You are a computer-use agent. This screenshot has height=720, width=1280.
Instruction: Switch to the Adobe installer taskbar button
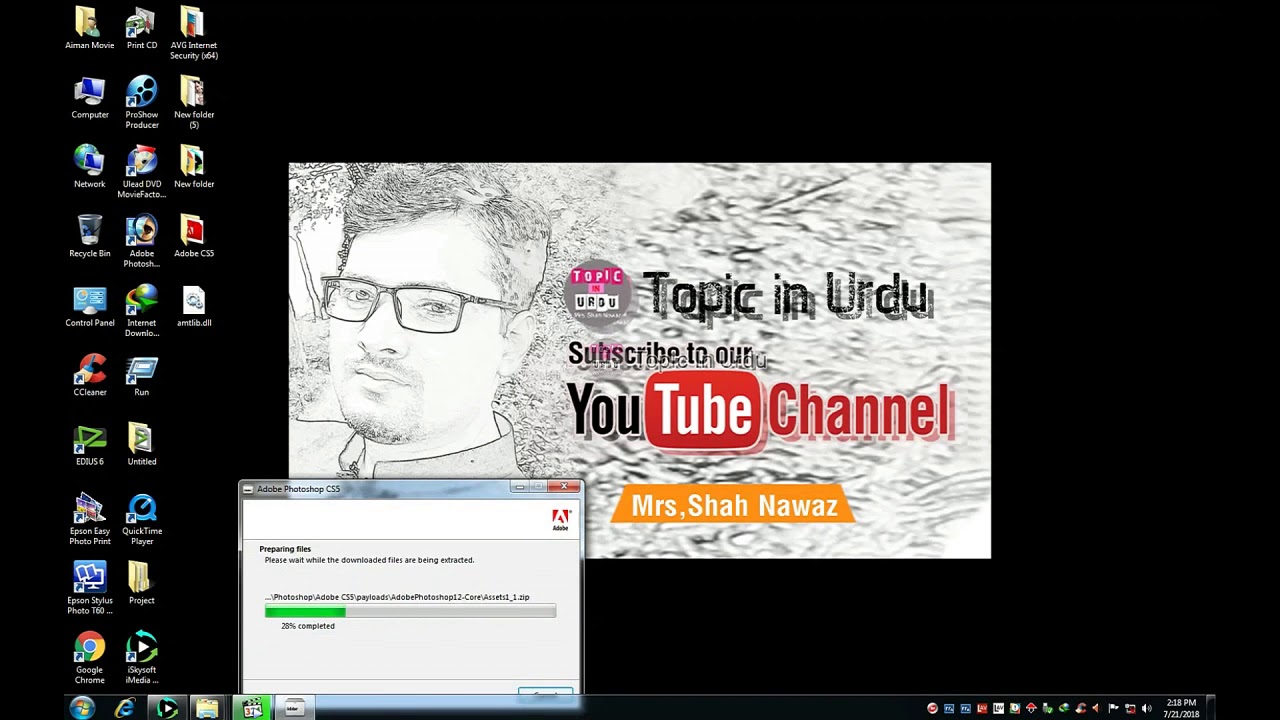[x=294, y=708]
